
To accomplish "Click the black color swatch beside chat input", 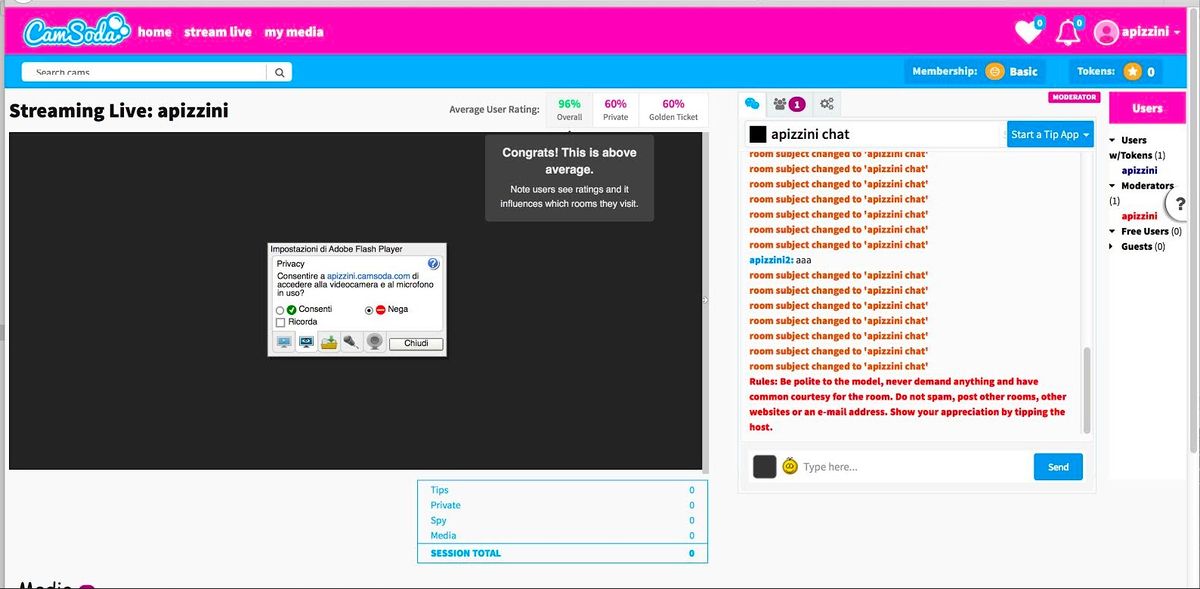I will coord(764,466).
